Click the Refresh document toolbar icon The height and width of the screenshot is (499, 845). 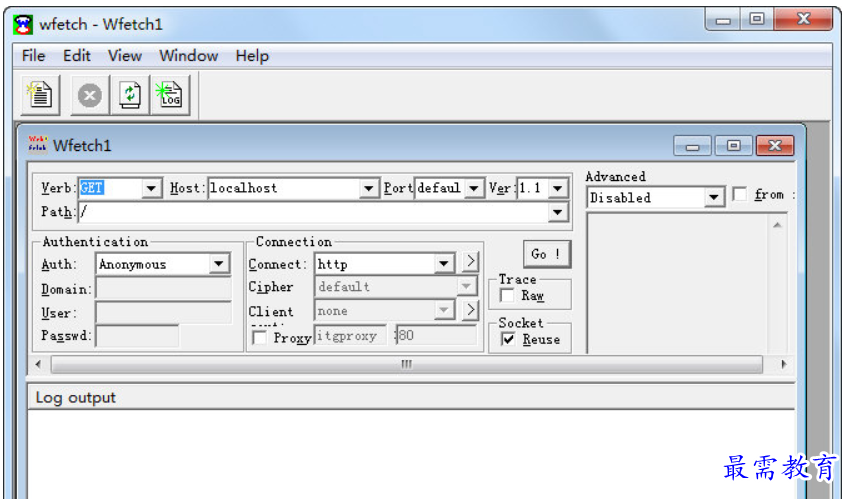(129, 95)
